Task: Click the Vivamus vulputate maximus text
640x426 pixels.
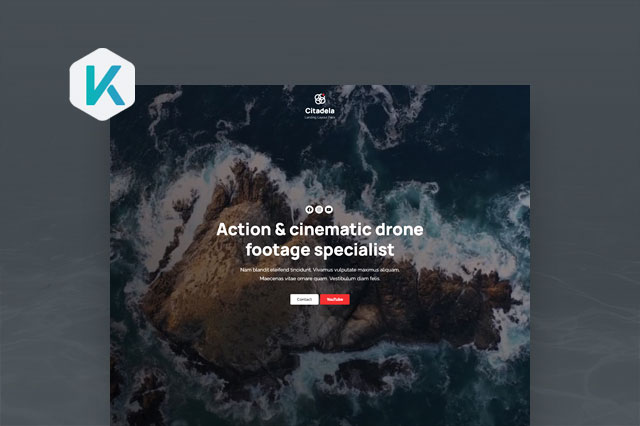Action: pyautogui.click(x=354, y=269)
